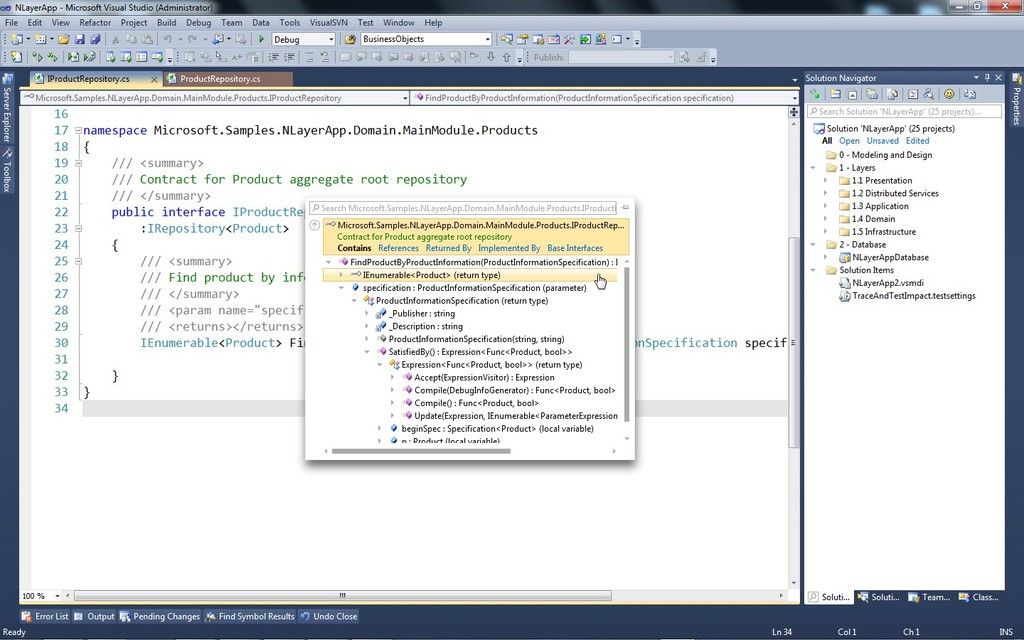
Task: Open the Find Symbol Results tab
Action: 250,616
